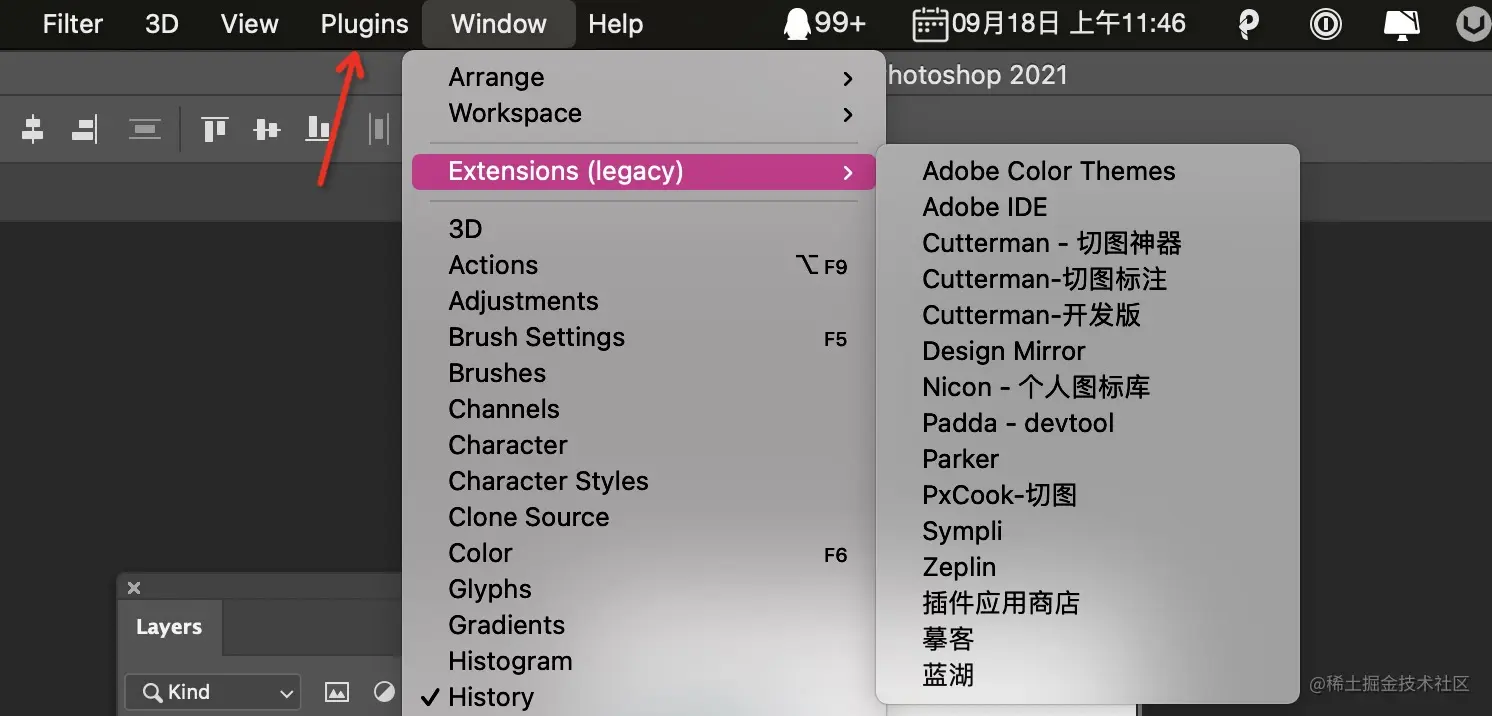Viewport: 1492px width, 716px height.
Task: Expand the Workspace submenu
Action: tap(644, 113)
